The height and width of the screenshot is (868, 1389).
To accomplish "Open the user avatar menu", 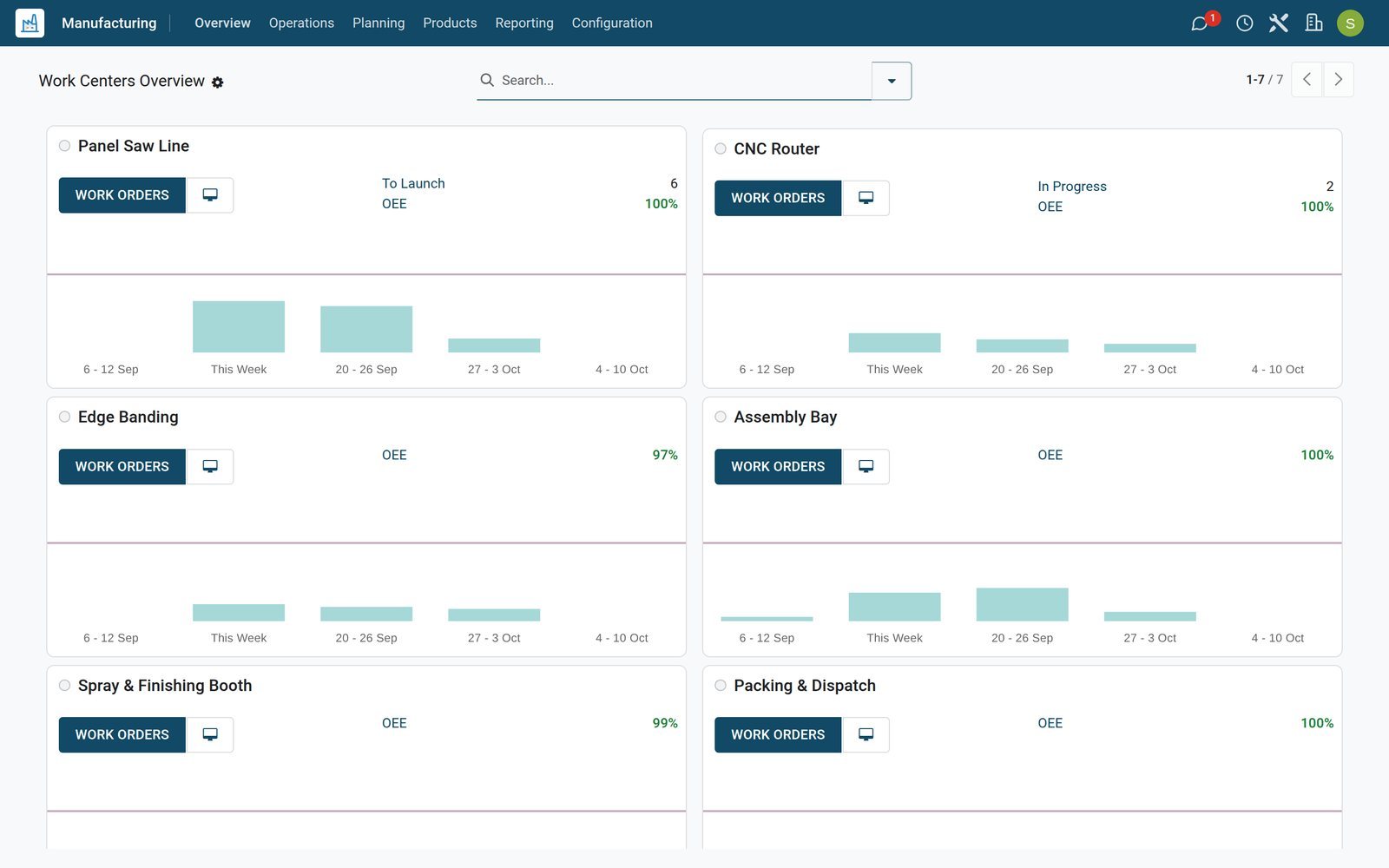I will [x=1350, y=23].
